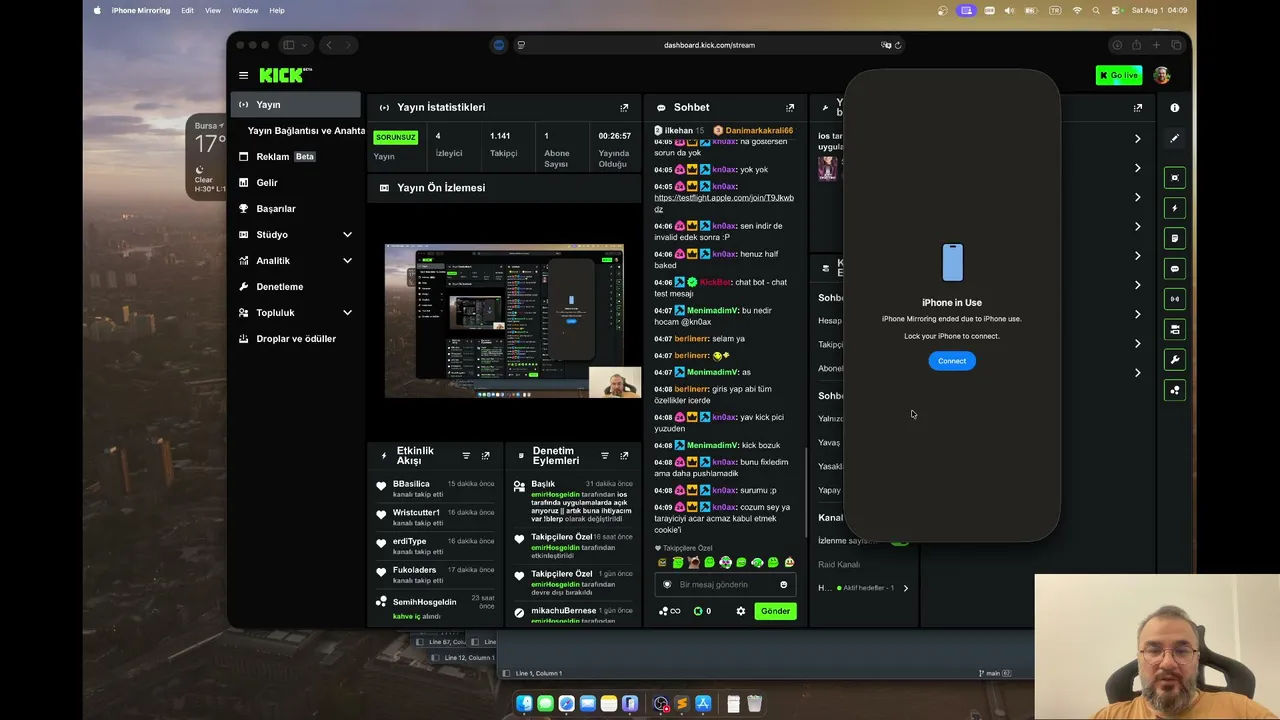Click username Danimarkakrali66 at top of chat
Screen dimensions: 1280x720
tap(759, 131)
